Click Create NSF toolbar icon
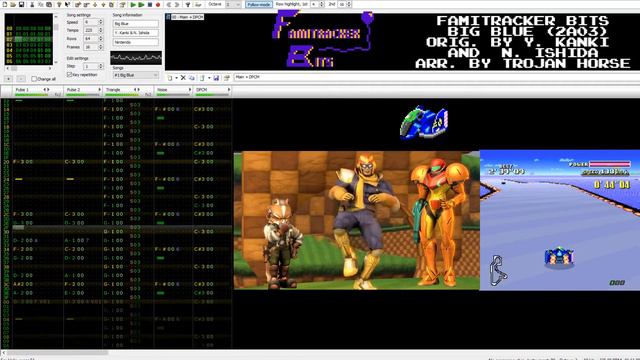This screenshot has height=360, width=640. click(198, 4)
